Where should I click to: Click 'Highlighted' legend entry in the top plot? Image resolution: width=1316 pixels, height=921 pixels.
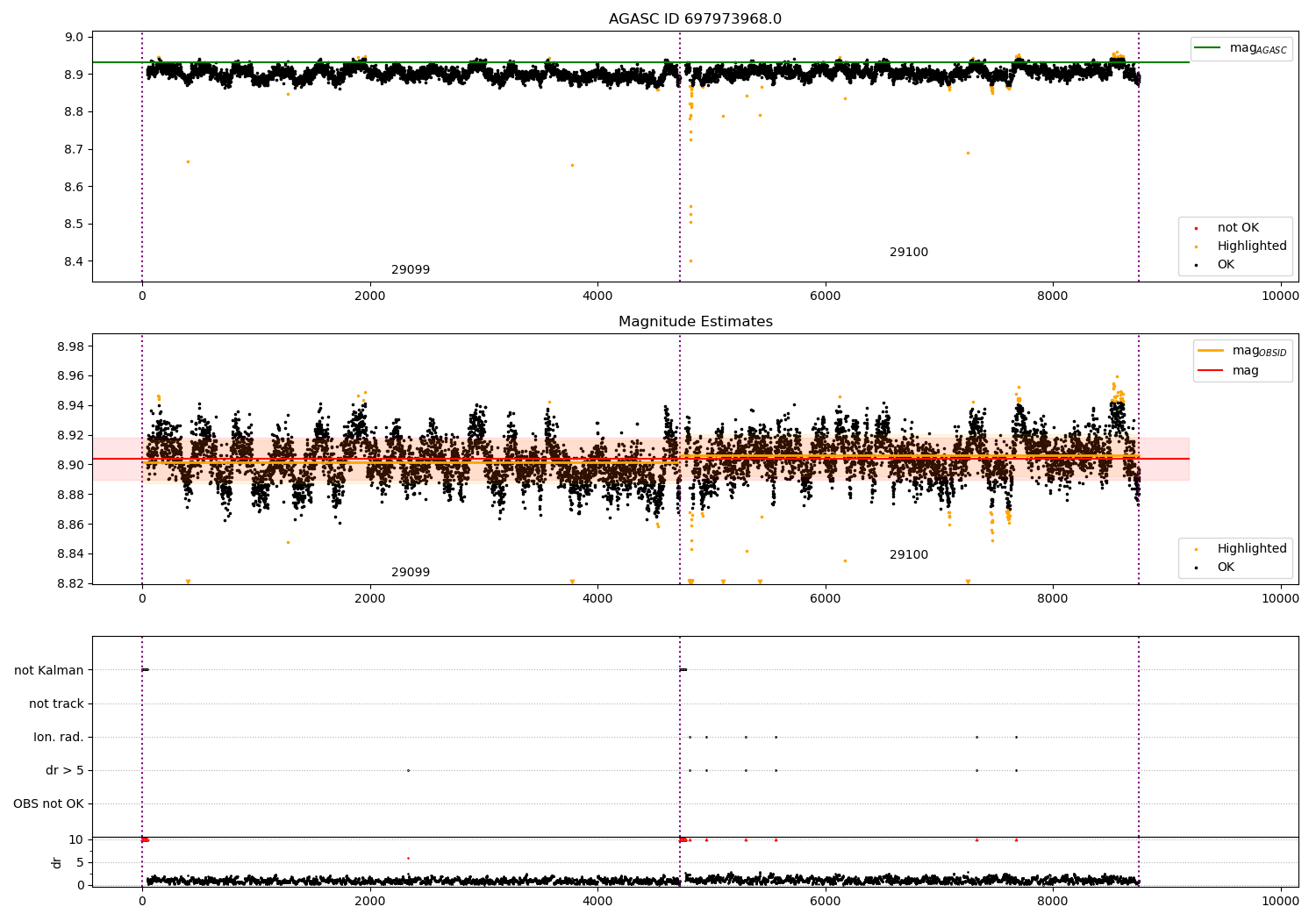1252,246
